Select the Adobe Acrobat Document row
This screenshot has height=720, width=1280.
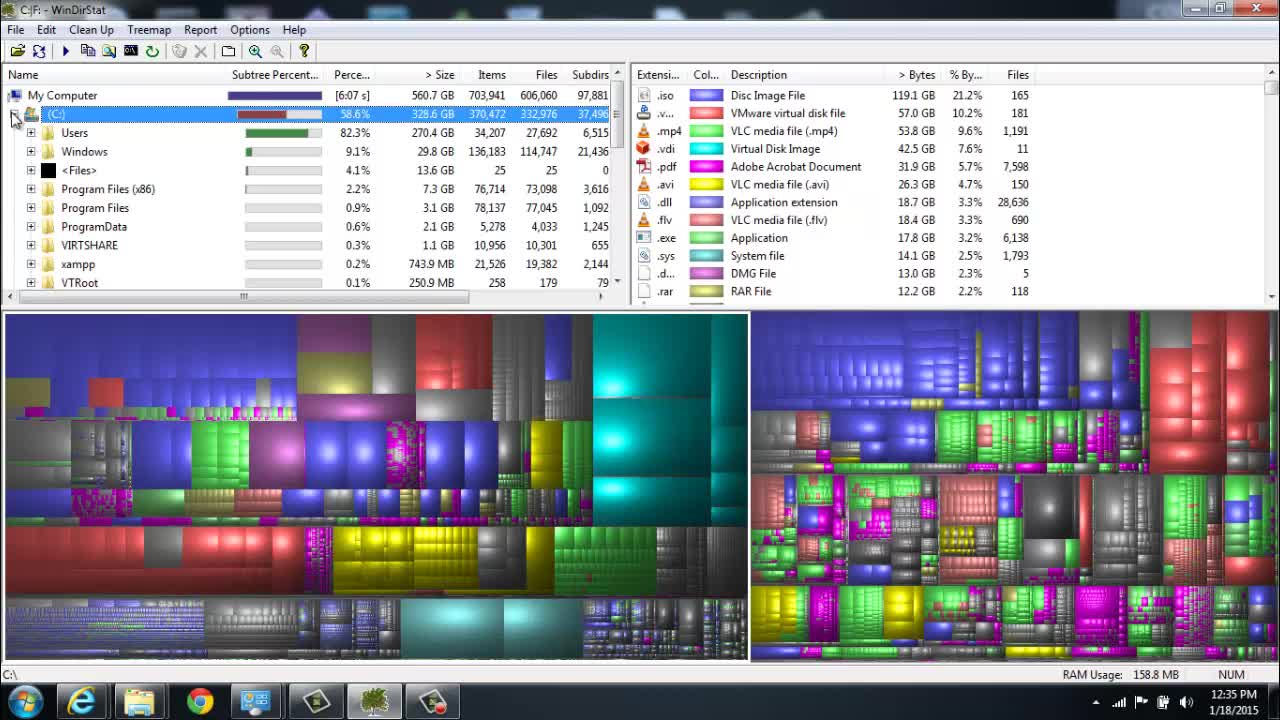point(835,167)
